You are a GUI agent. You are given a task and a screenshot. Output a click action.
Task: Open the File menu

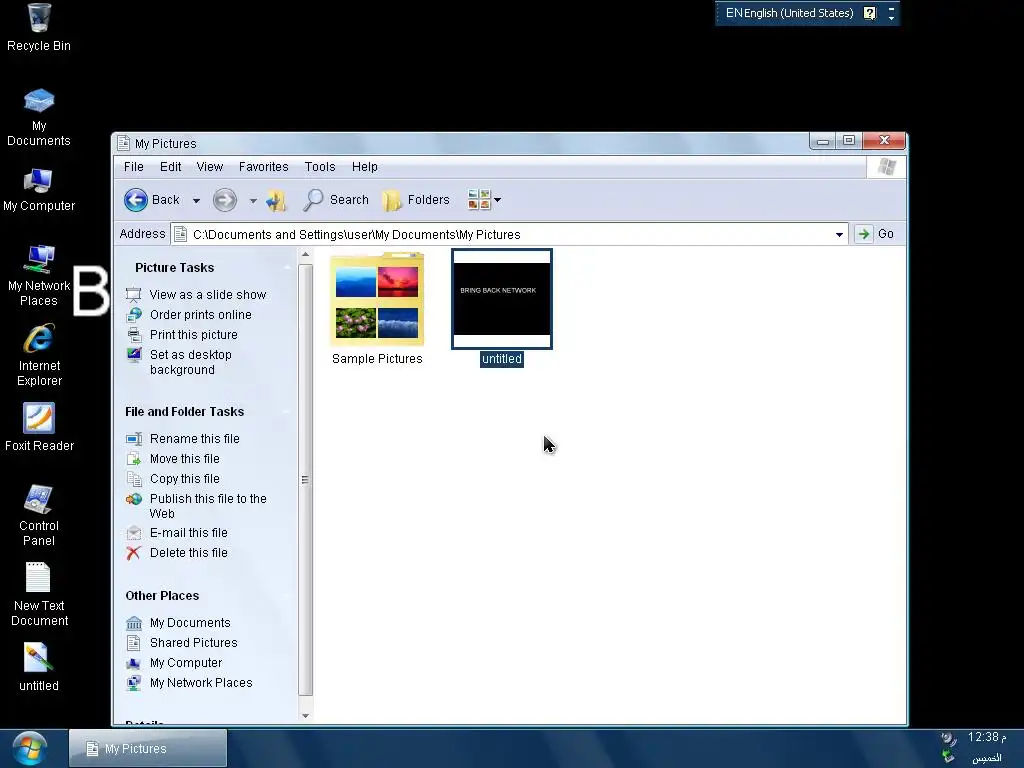coord(134,167)
